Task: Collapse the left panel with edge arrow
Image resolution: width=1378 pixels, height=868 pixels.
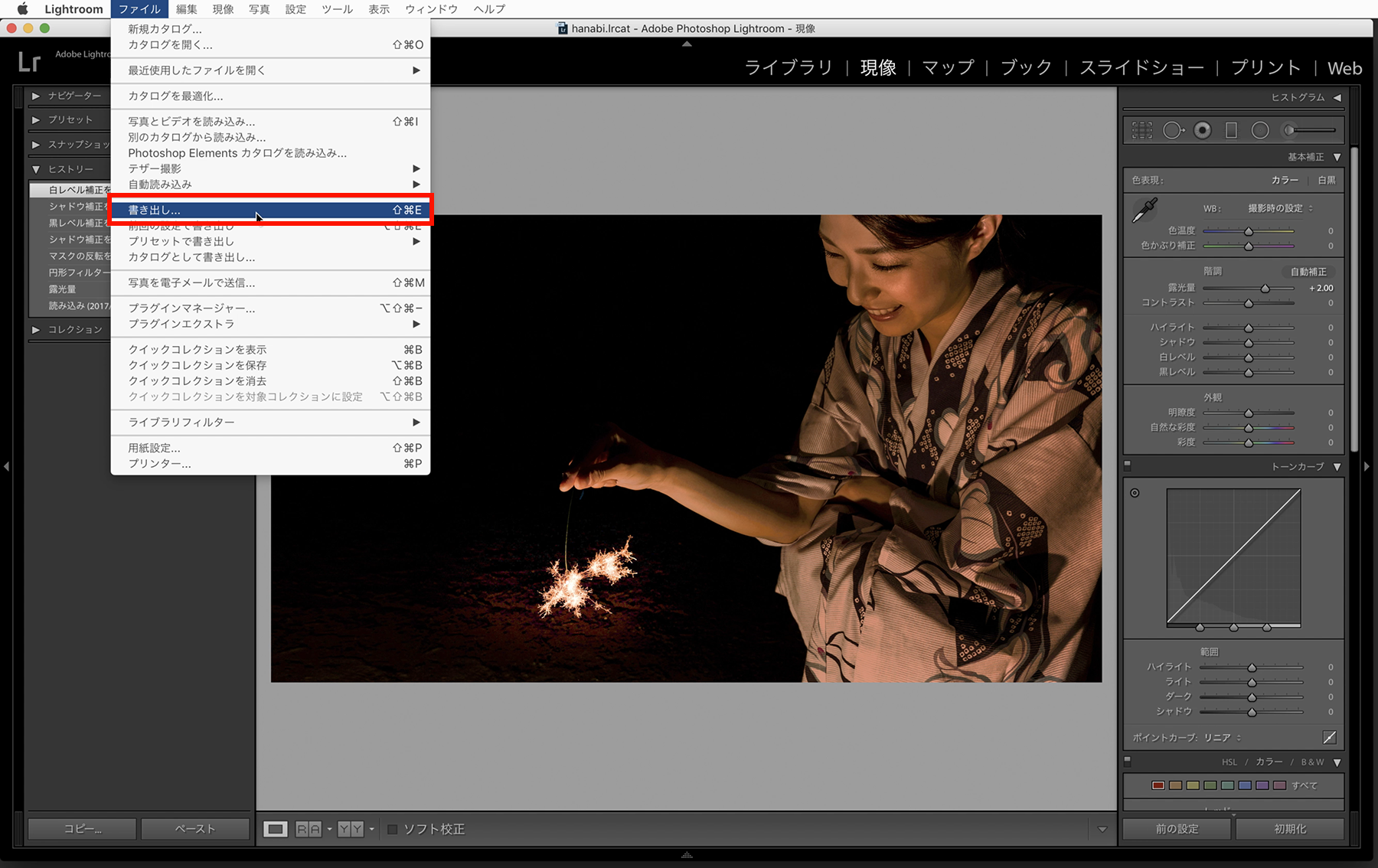Action: (x=6, y=466)
